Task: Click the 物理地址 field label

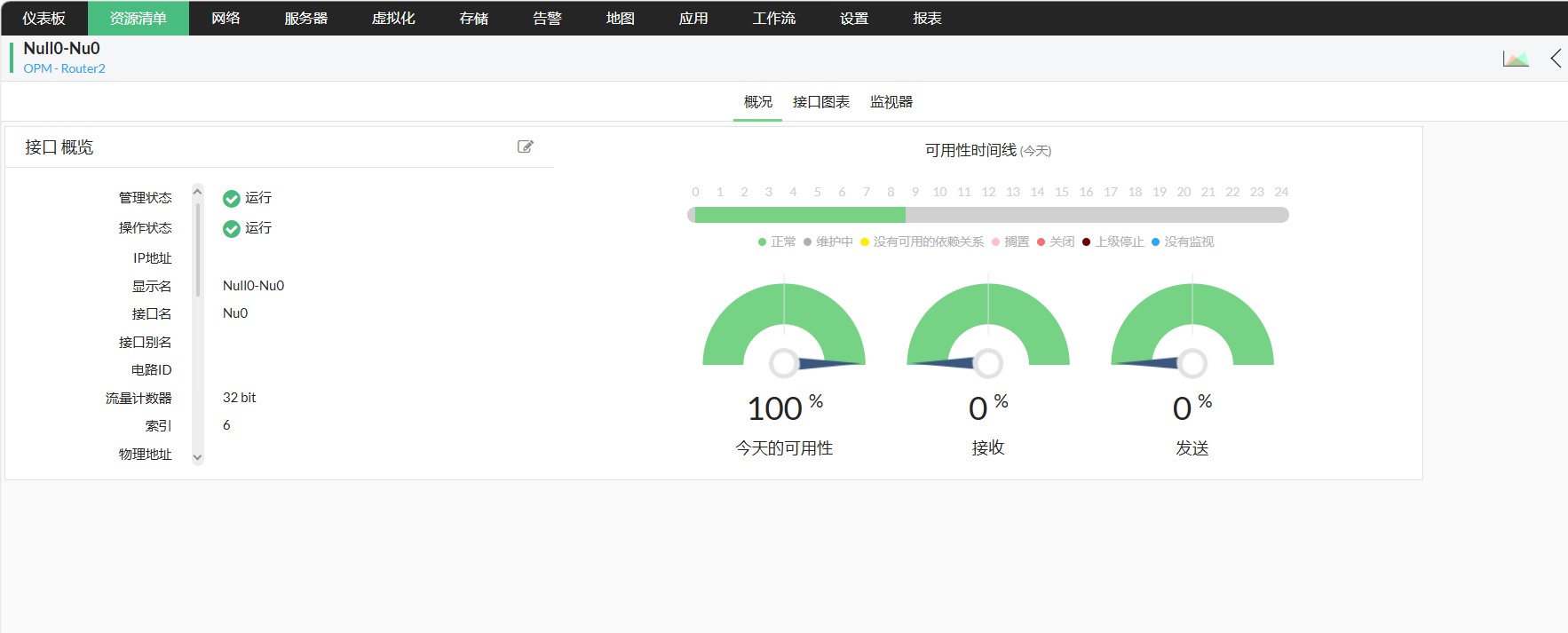Action: click(146, 455)
